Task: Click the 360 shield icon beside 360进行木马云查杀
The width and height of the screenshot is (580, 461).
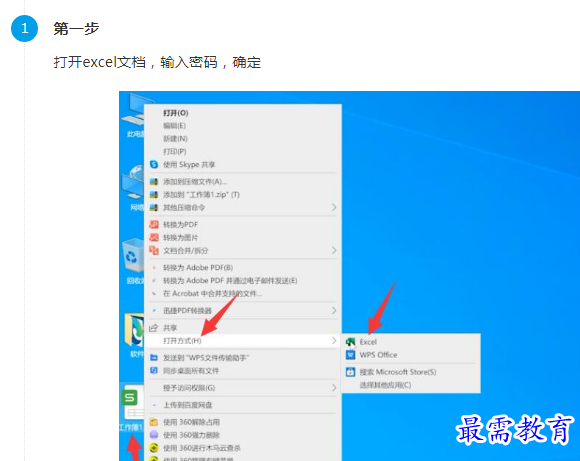Action: click(x=154, y=448)
